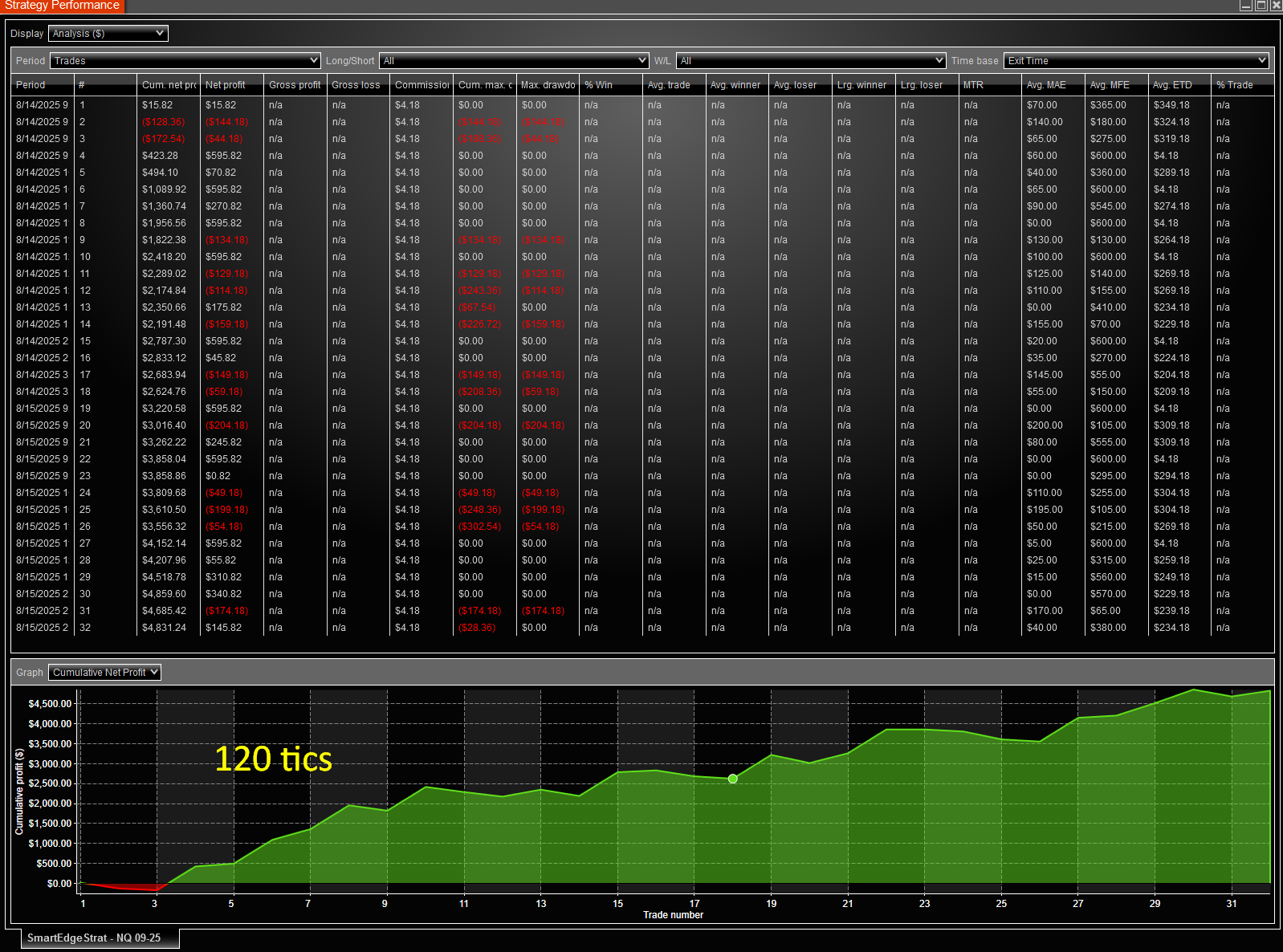Click the yellow 120 tics chart annotation
Image resolution: width=1283 pixels, height=952 pixels.
tap(273, 759)
